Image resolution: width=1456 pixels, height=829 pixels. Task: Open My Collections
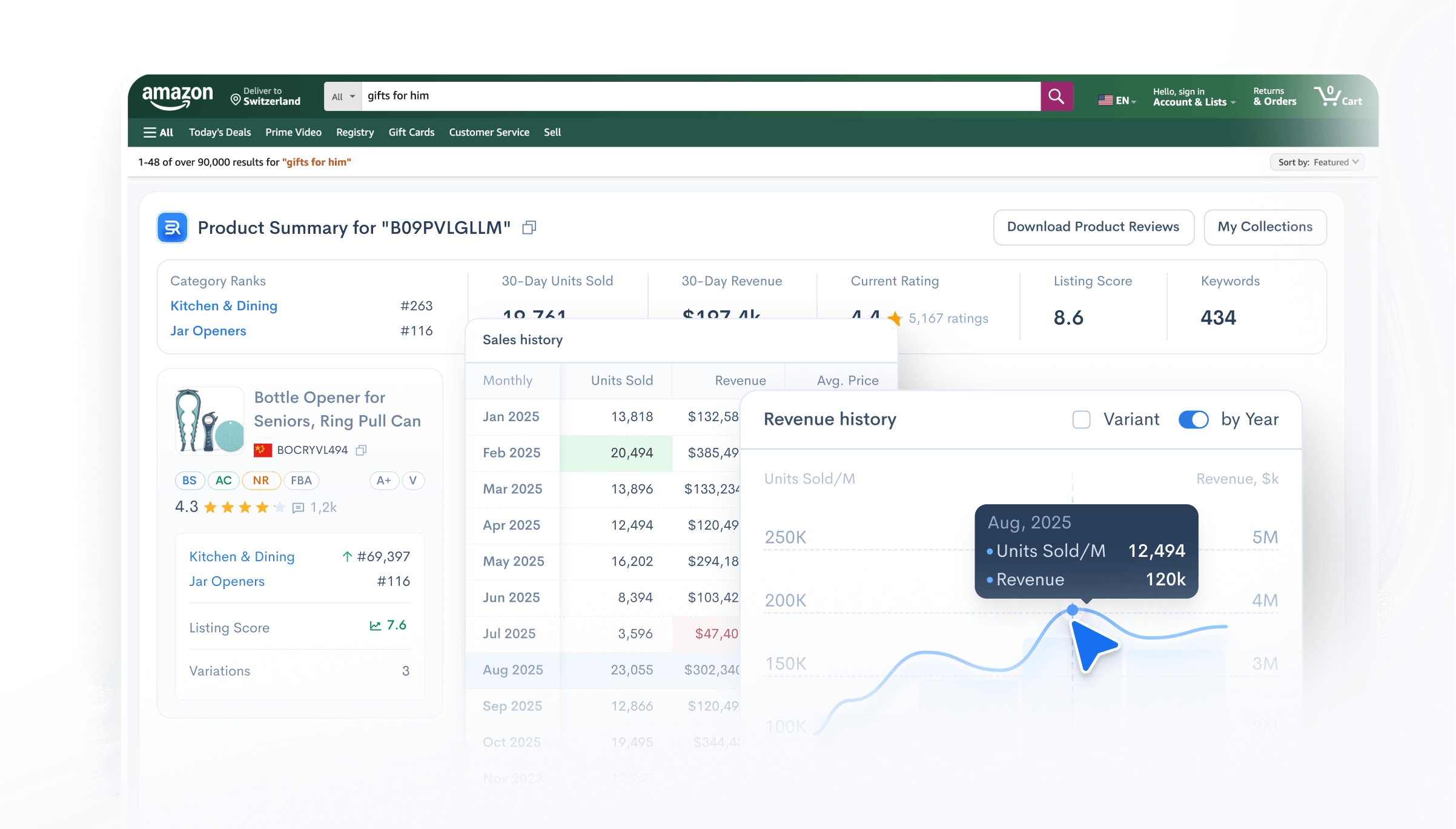point(1265,227)
